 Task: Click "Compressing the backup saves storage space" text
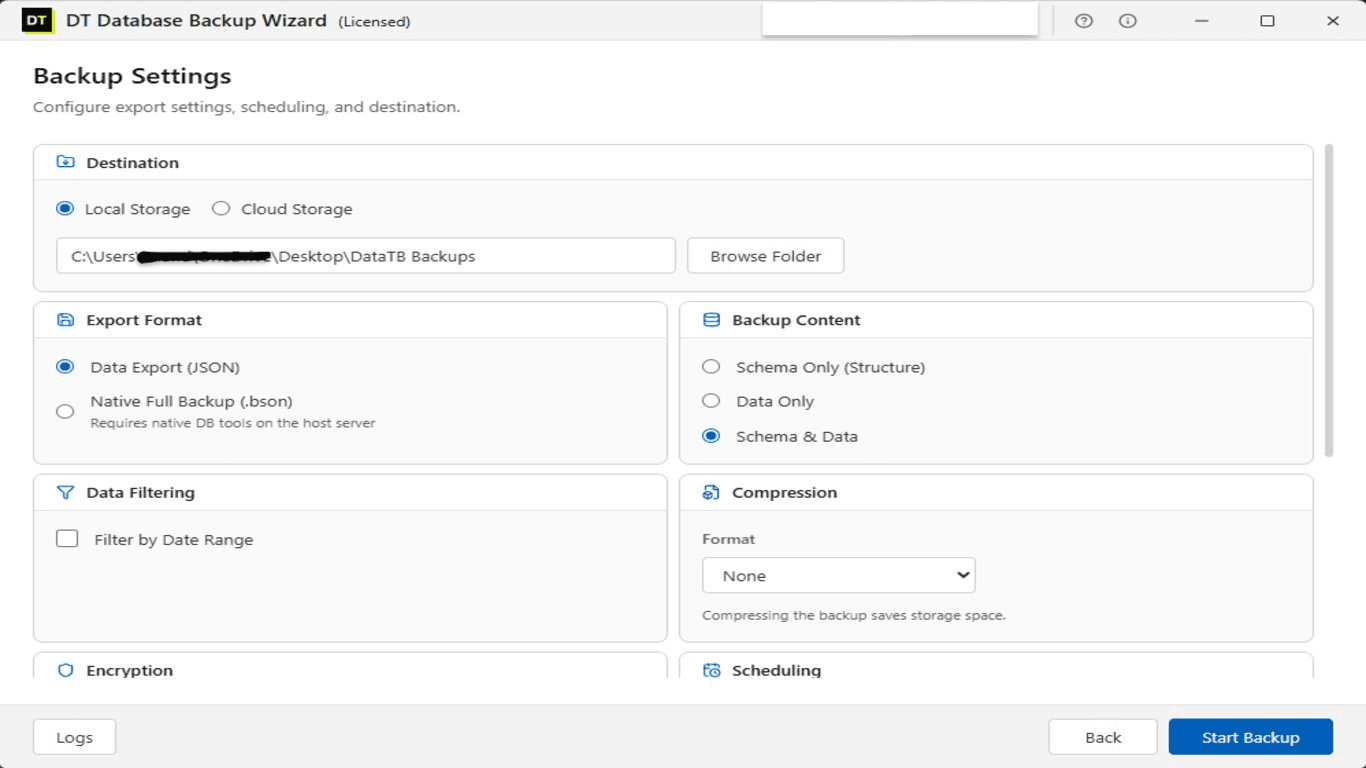(854, 615)
